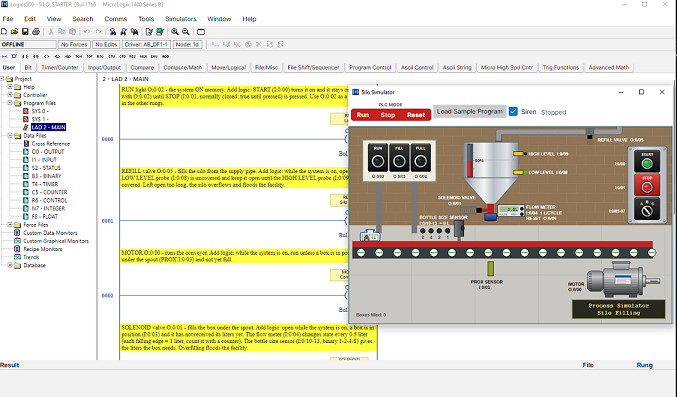This screenshot has height=397, width=677.
Task: Click the Driver: AB_DF1-1 field
Action: (x=146, y=44)
